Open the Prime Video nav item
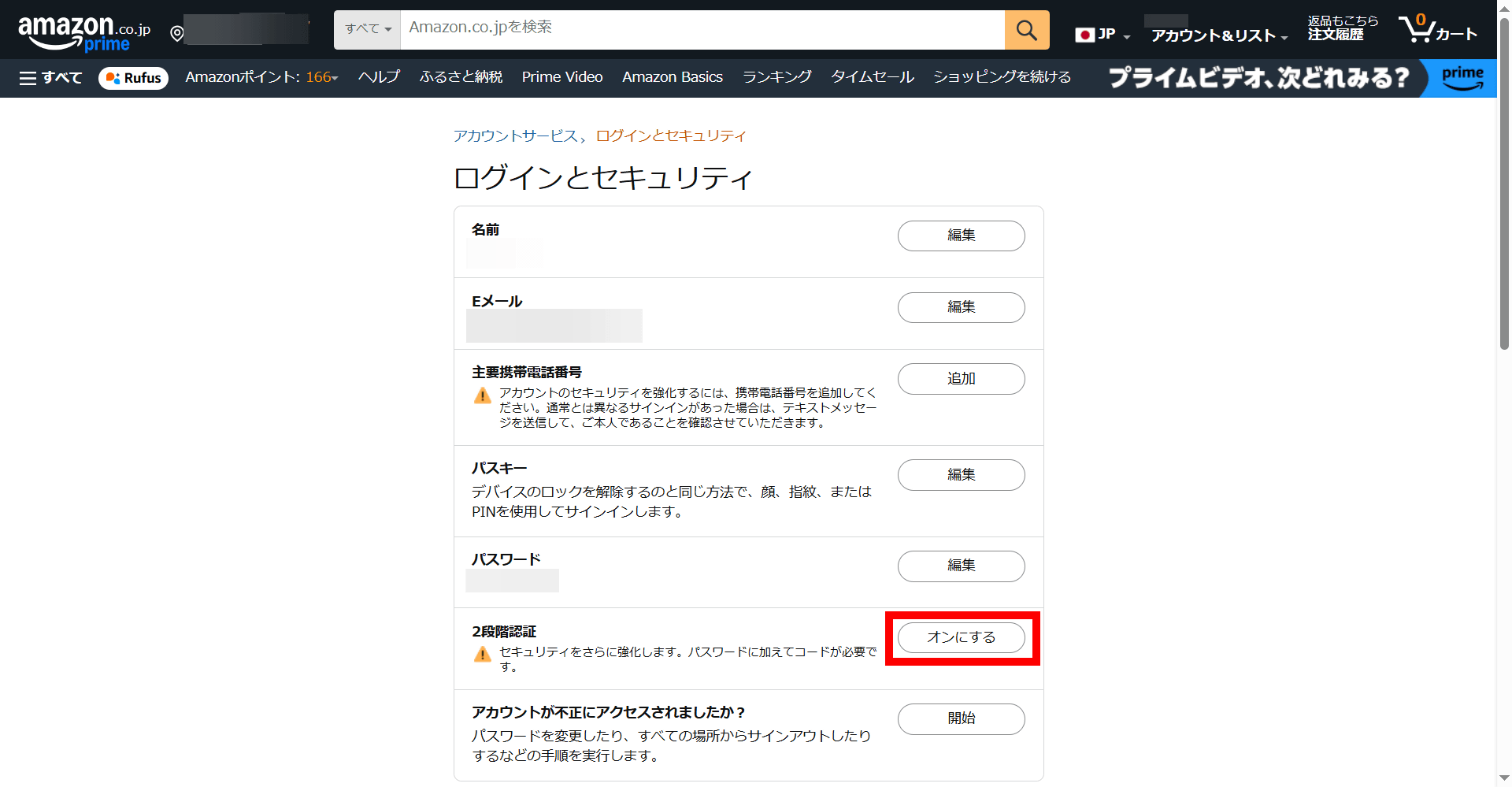 click(x=561, y=77)
